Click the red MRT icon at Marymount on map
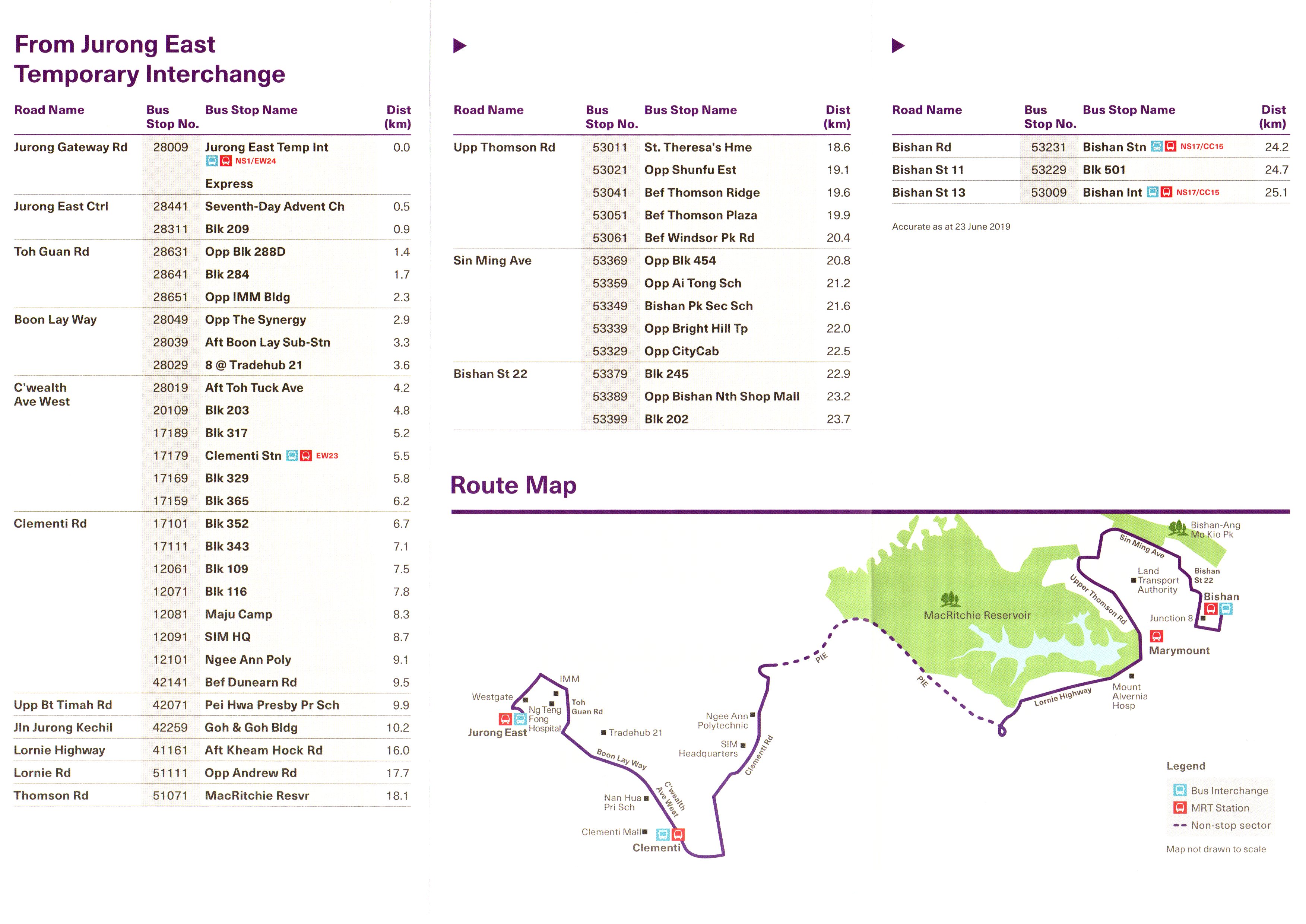1306x924 pixels. click(x=1156, y=635)
